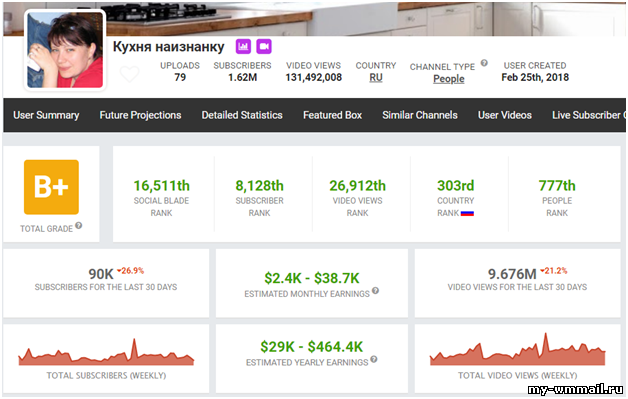Viewport: 628px width, 399px height.
Task: Click the -26.9% subscriber change indicator
Action: pos(130,271)
